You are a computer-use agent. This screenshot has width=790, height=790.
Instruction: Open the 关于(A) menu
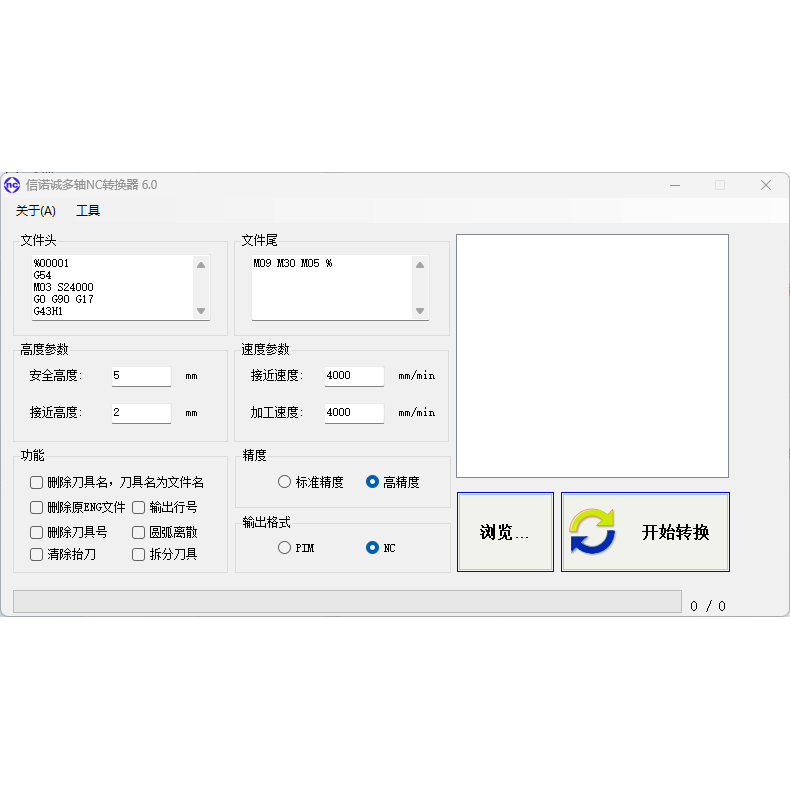tap(36, 211)
